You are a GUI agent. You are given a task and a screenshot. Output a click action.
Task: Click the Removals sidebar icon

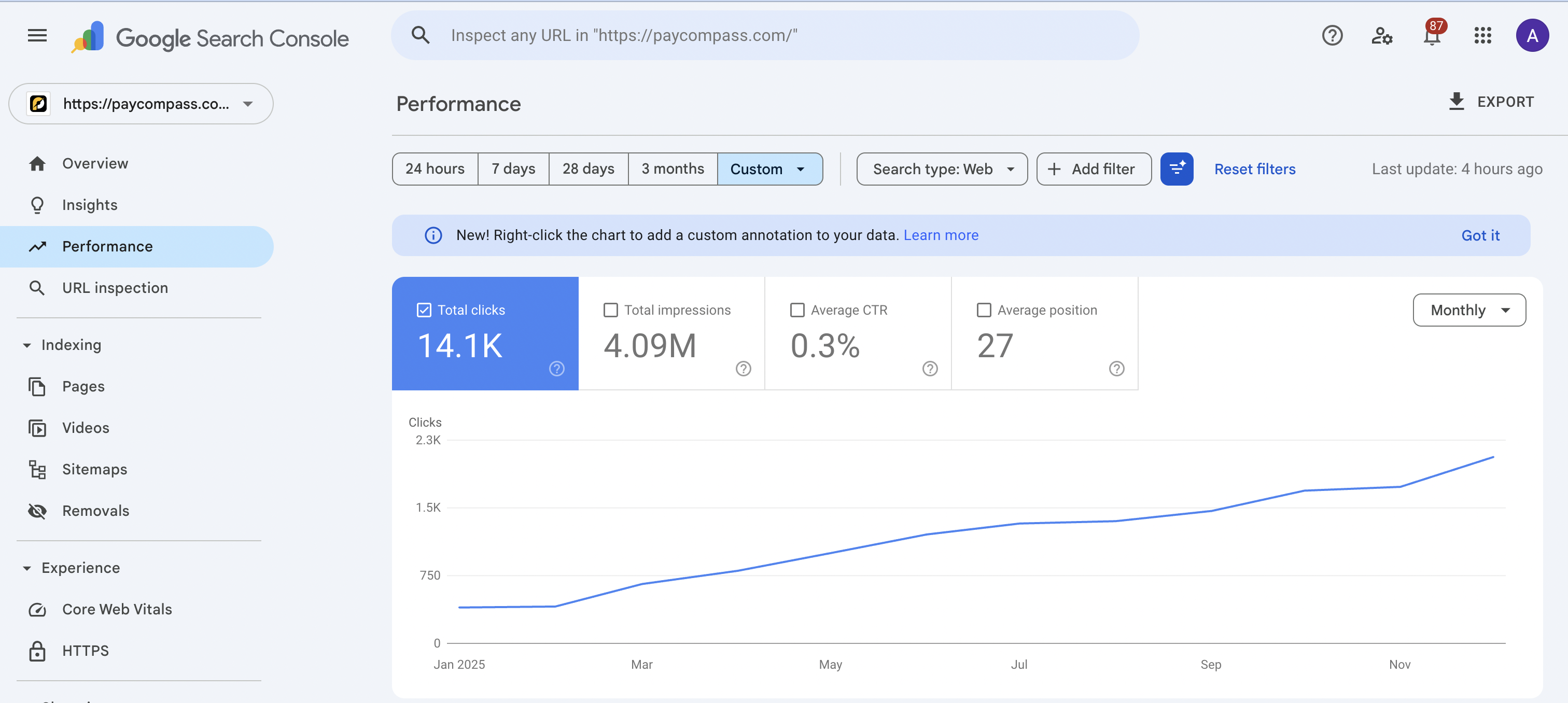(x=37, y=511)
